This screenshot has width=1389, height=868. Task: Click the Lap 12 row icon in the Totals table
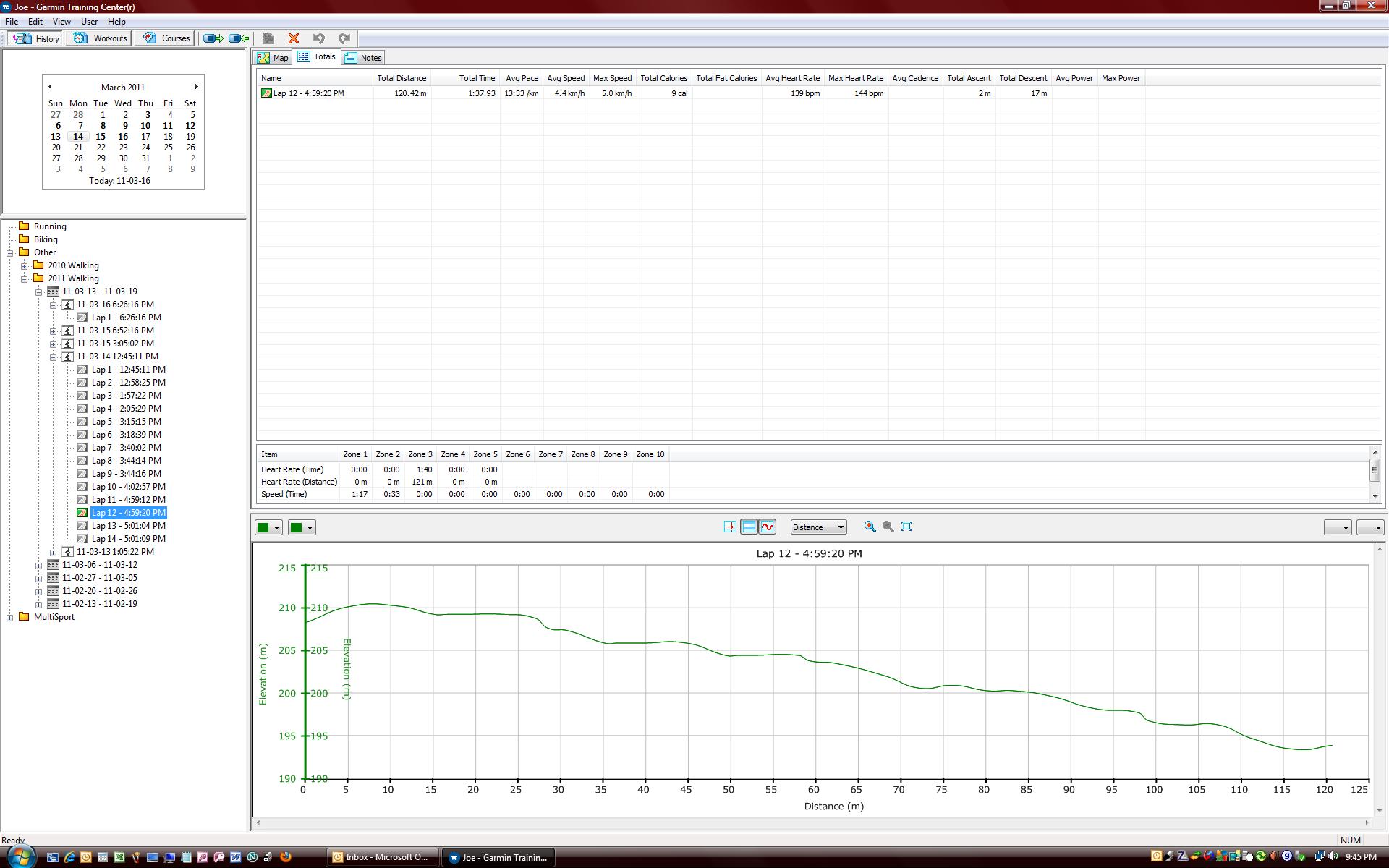266,93
